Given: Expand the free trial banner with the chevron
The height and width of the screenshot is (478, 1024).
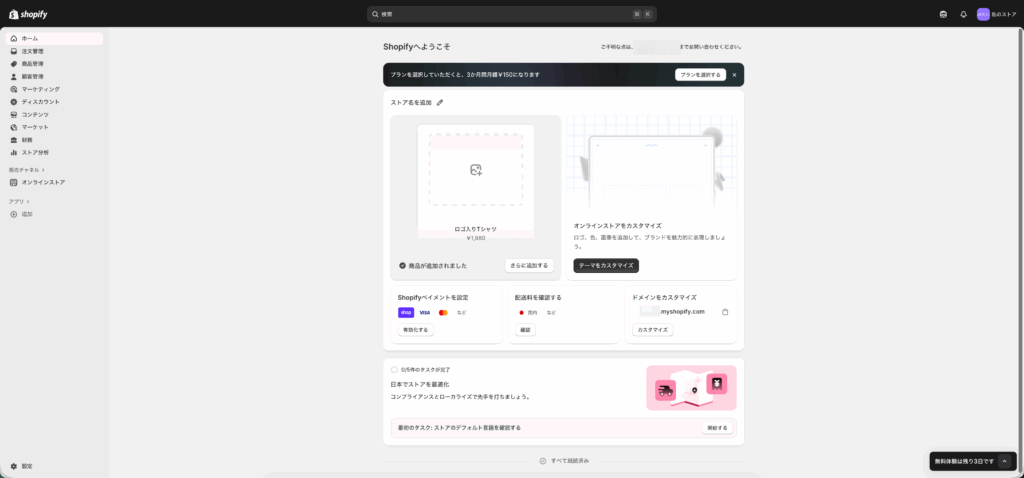Looking at the screenshot, I should click(x=1005, y=461).
